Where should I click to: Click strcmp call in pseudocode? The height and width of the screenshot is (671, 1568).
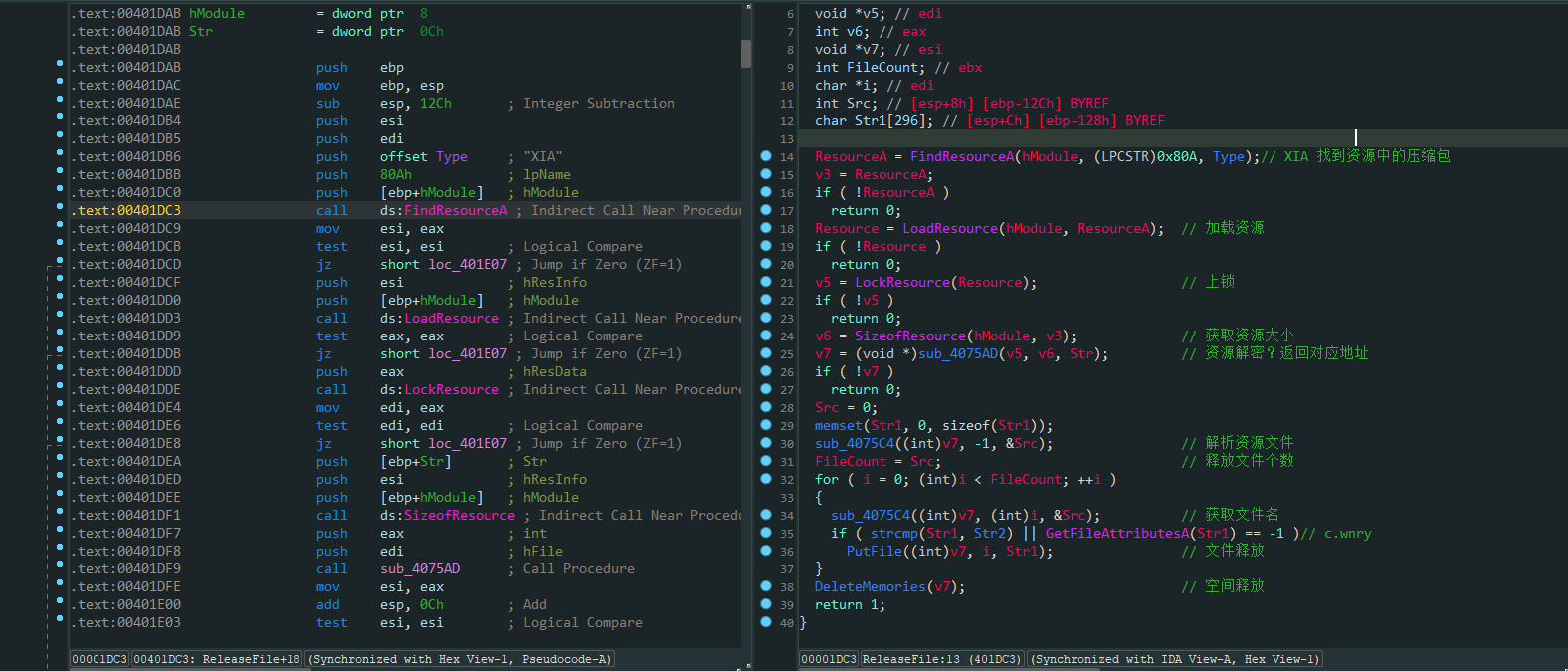[894, 533]
